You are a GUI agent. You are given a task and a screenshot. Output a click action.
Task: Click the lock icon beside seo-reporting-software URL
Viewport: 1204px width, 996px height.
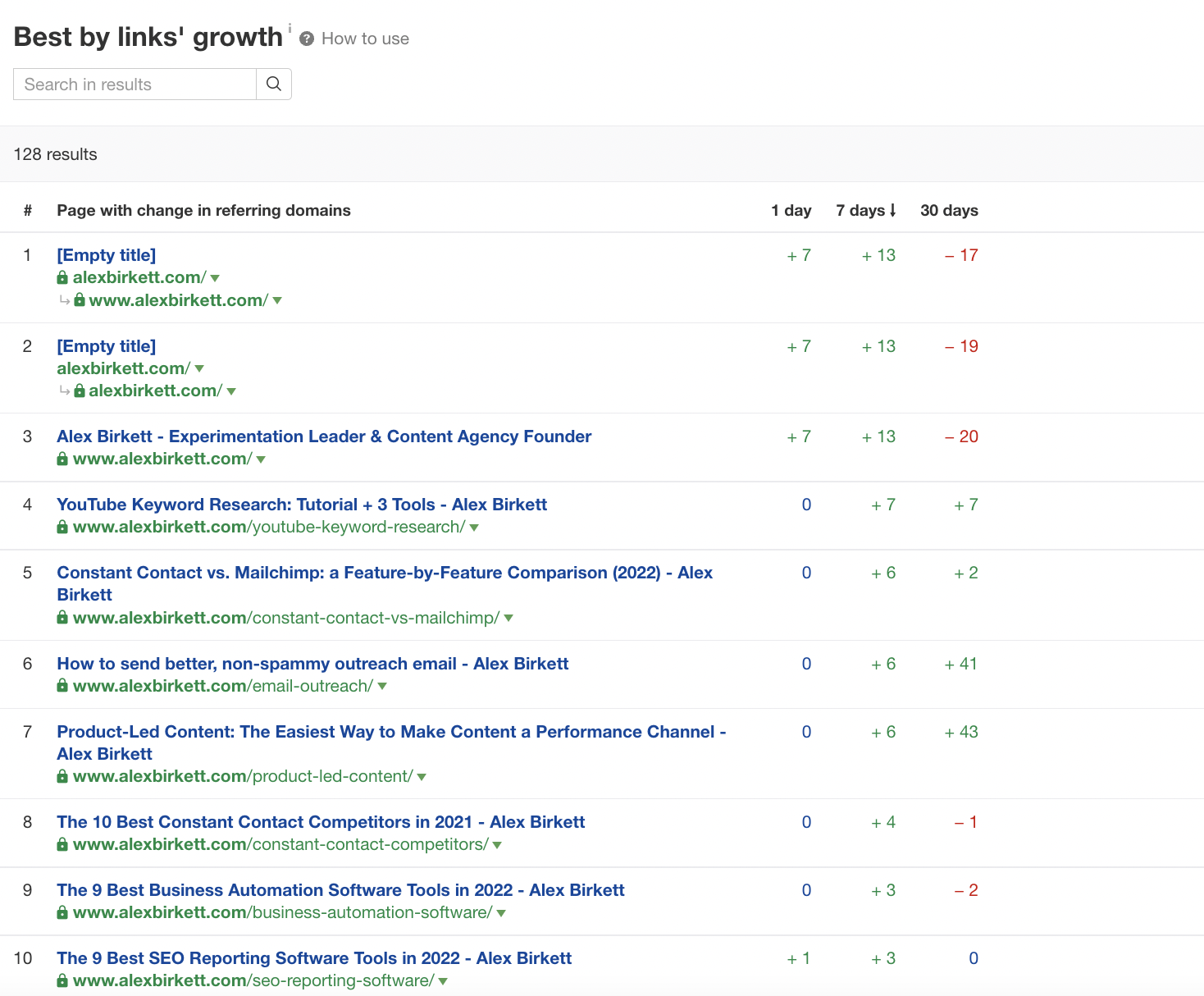pyautogui.click(x=62, y=980)
